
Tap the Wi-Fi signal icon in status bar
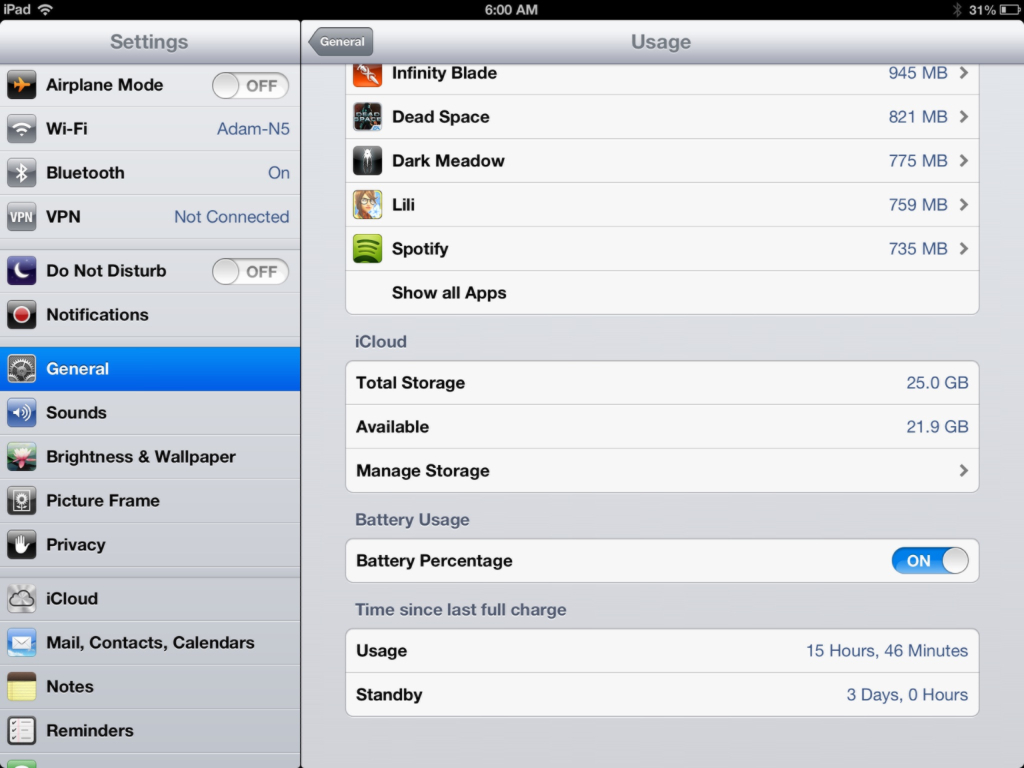pyautogui.click(x=45, y=10)
